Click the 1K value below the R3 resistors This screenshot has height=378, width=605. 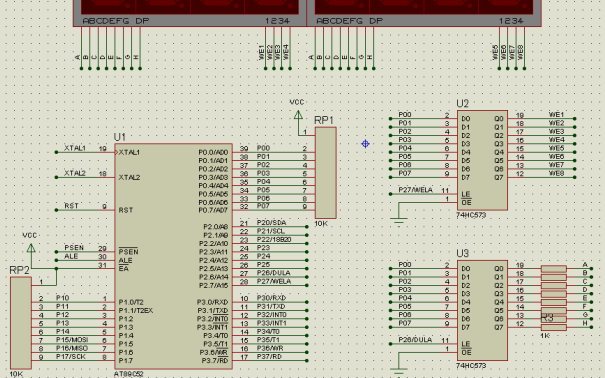coord(545,336)
